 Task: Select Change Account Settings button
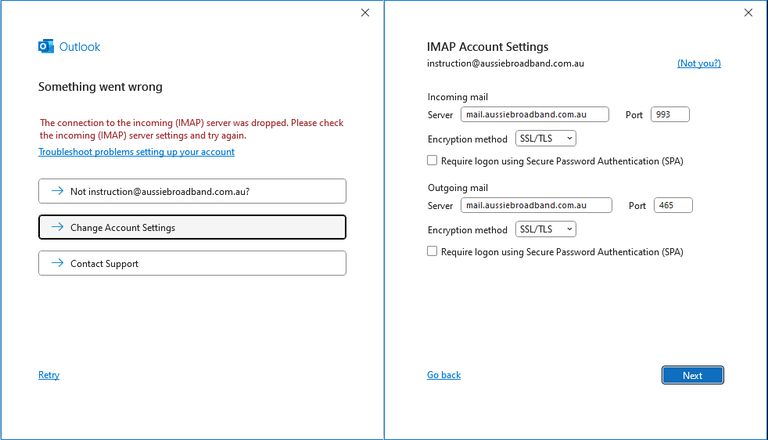point(192,227)
